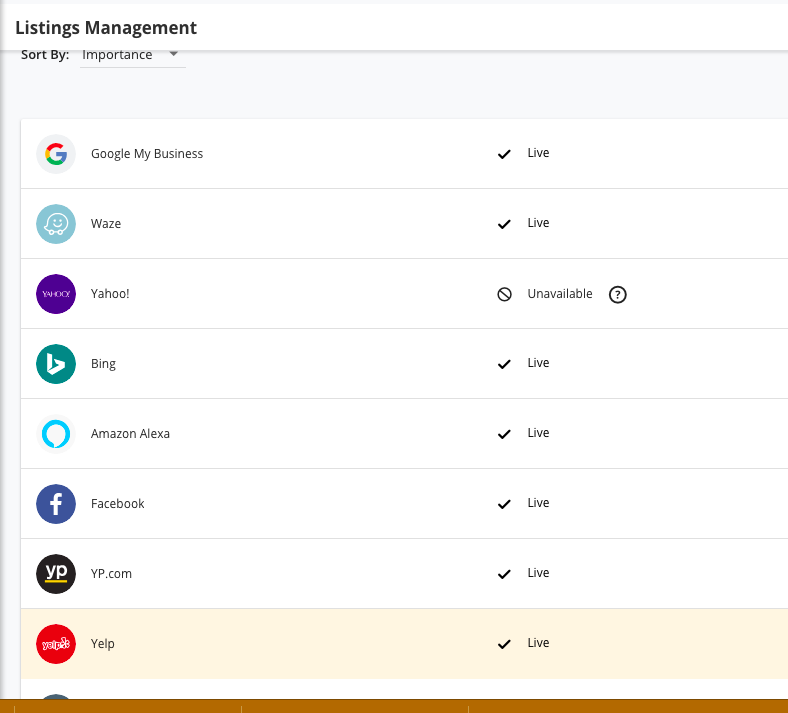The width and height of the screenshot is (788, 713).
Task: Select the Amazon Alexa listing name
Action: (130, 434)
